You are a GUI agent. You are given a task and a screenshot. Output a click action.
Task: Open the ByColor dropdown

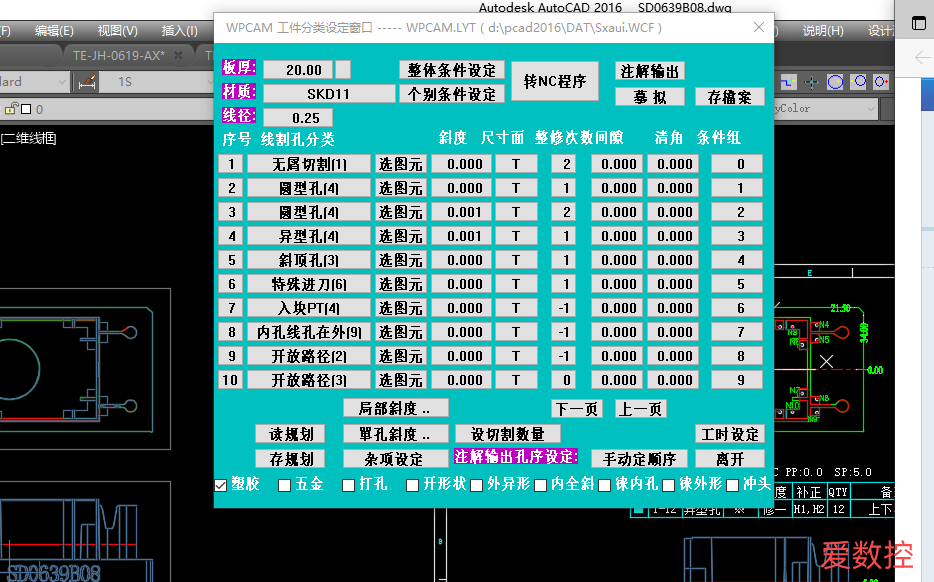825,108
